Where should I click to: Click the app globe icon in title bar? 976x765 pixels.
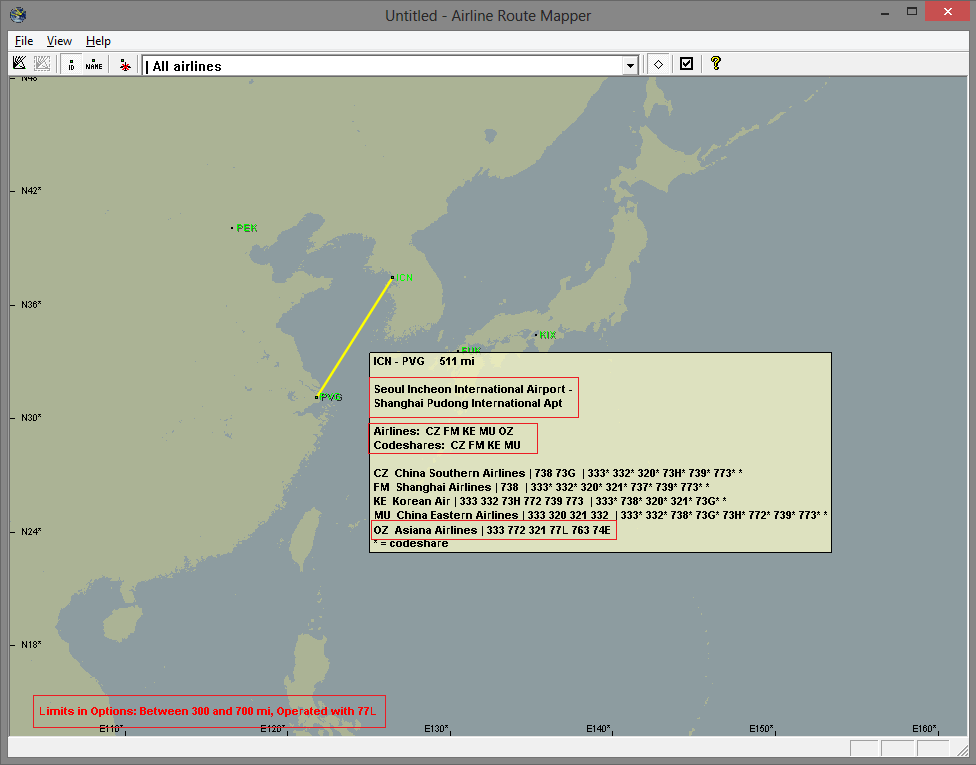[x=18, y=14]
